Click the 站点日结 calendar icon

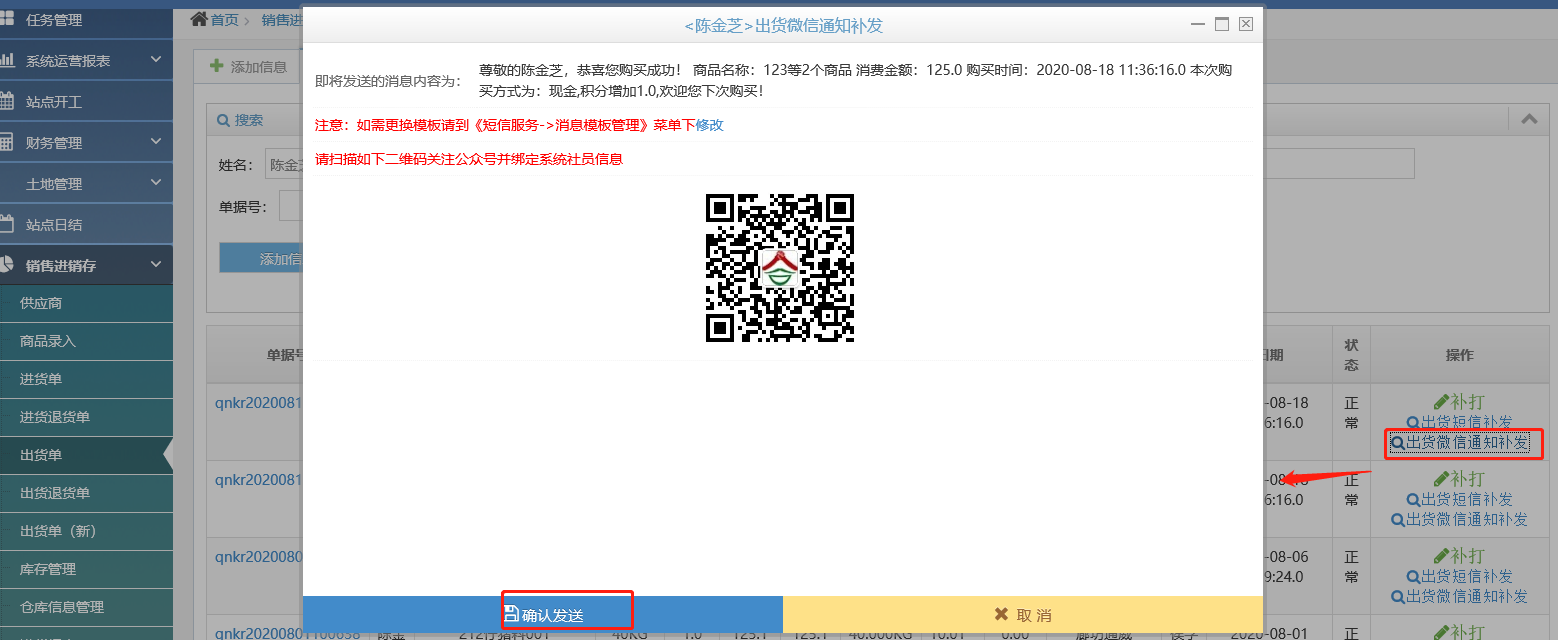6,224
